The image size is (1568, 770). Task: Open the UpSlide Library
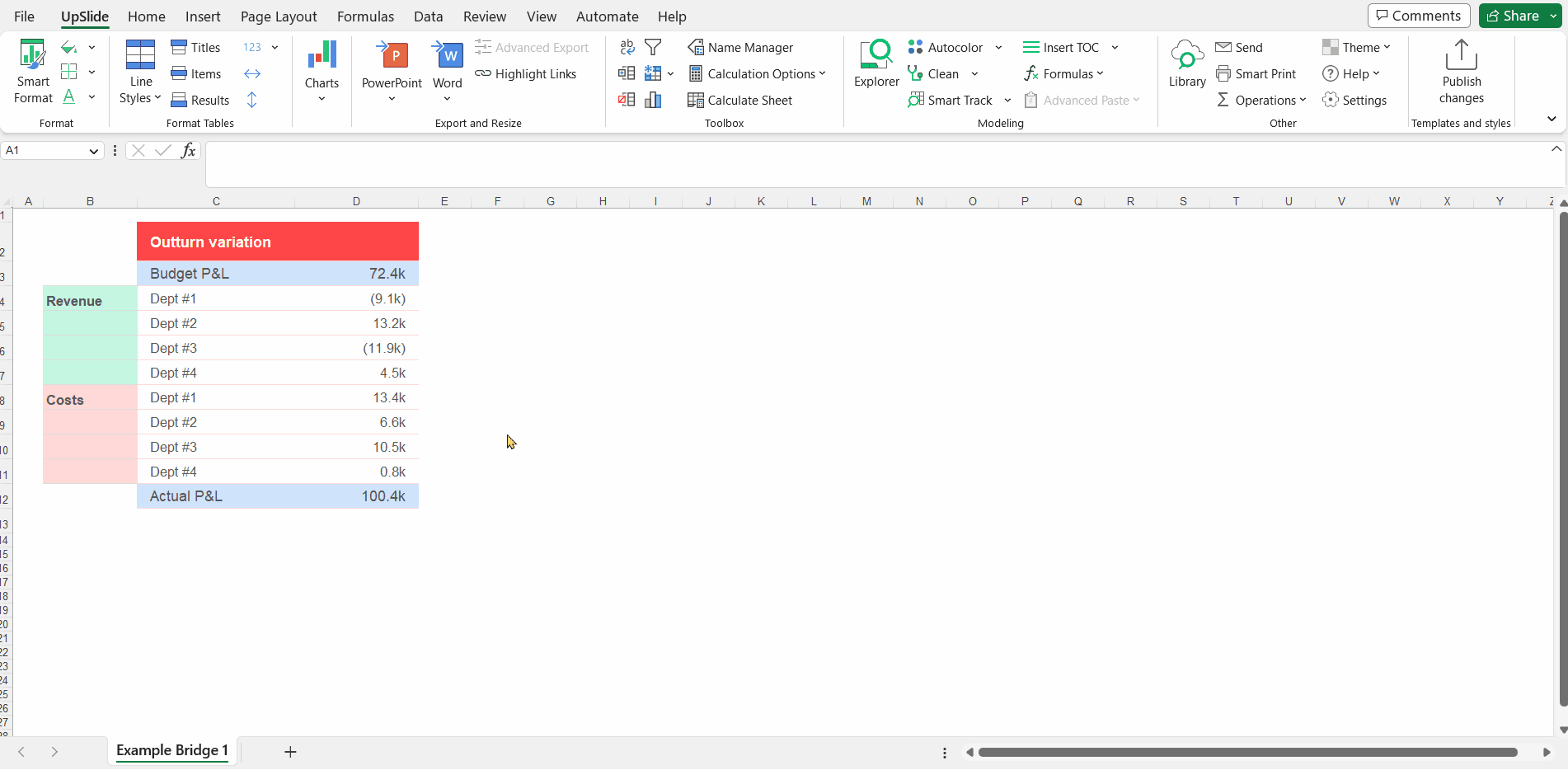(1187, 64)
